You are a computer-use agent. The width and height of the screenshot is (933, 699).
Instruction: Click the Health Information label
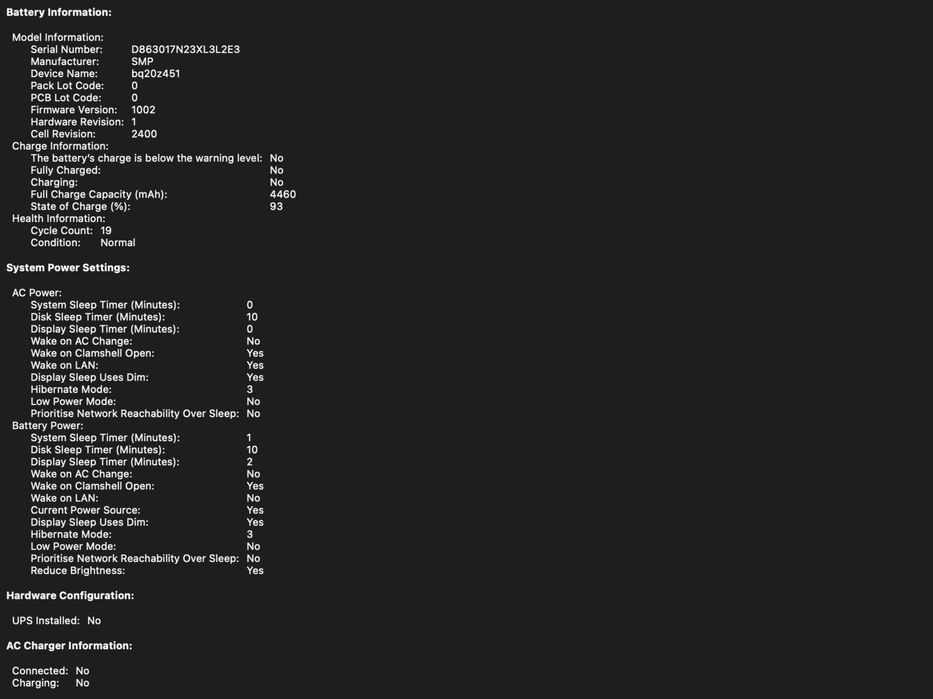tap(58, 219)
